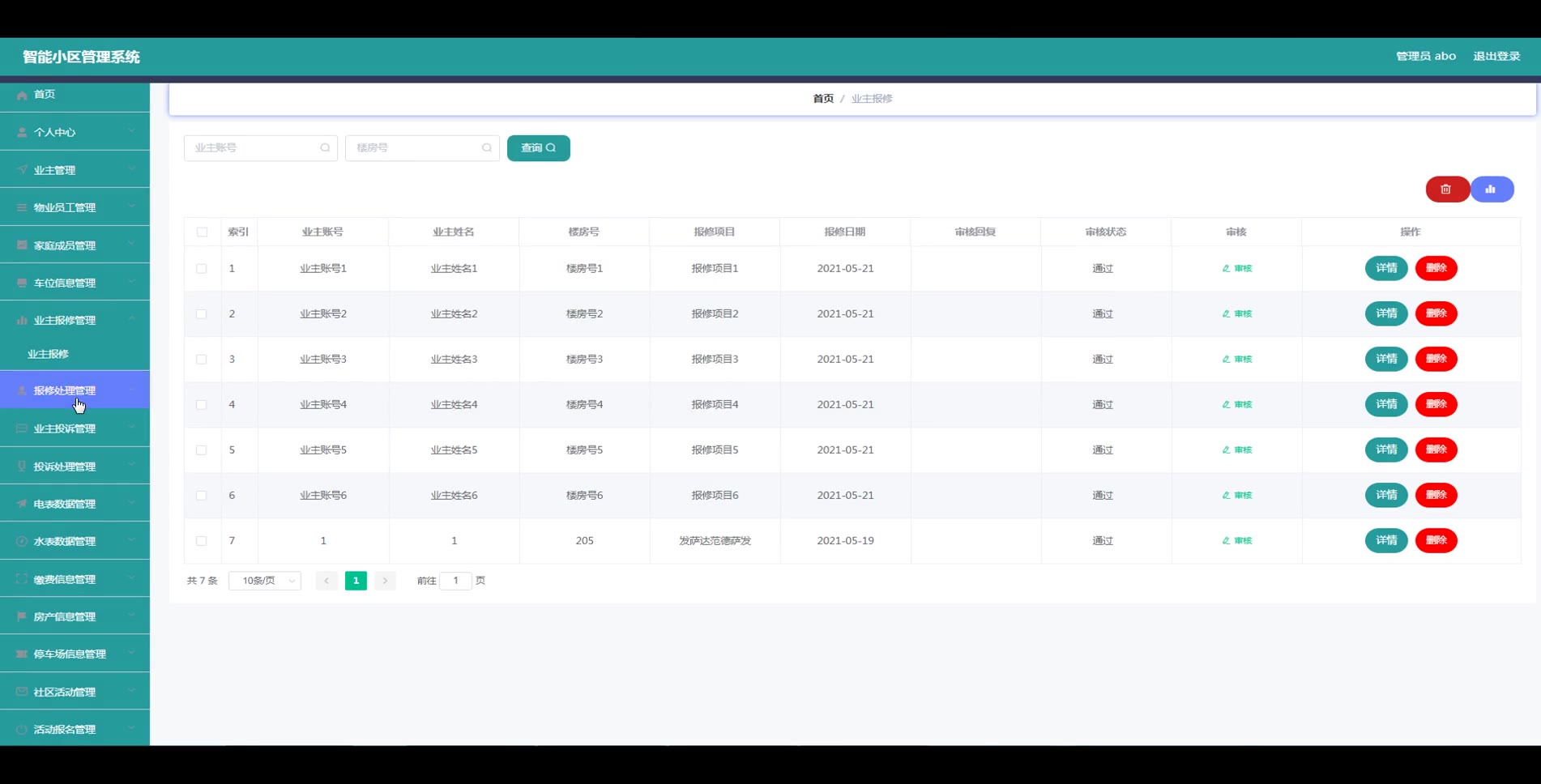Click 删除 button for row 业主账号6
Image resolution: width=1541 pixels, height=784 pixels.
tap(1436, 495)
